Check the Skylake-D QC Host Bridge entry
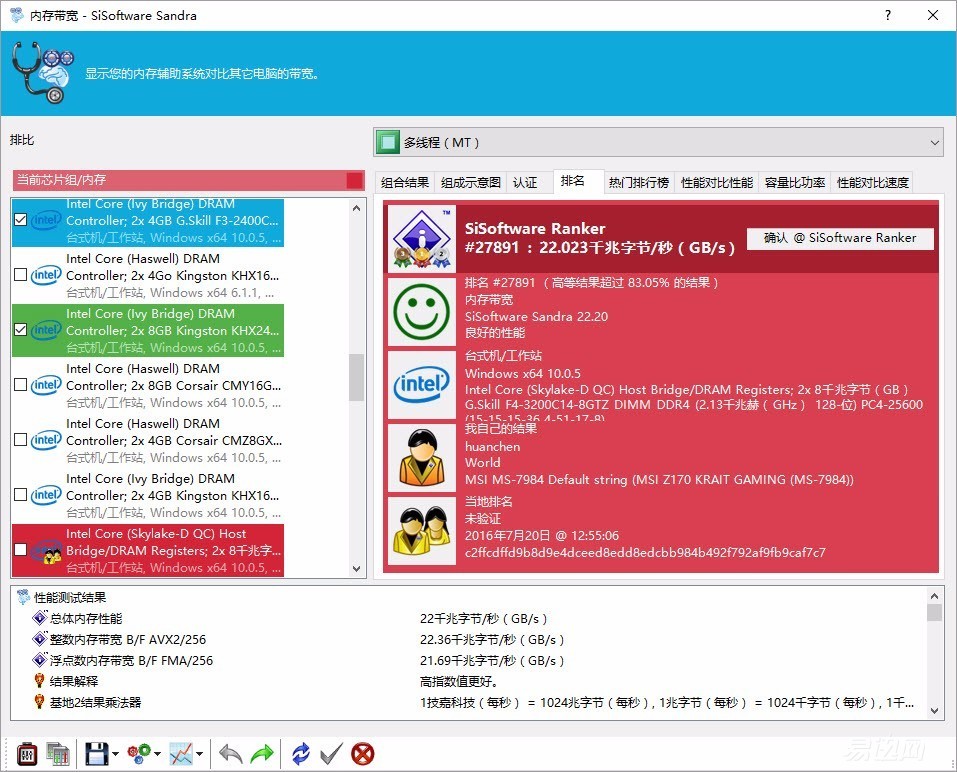 coord(20,549)
